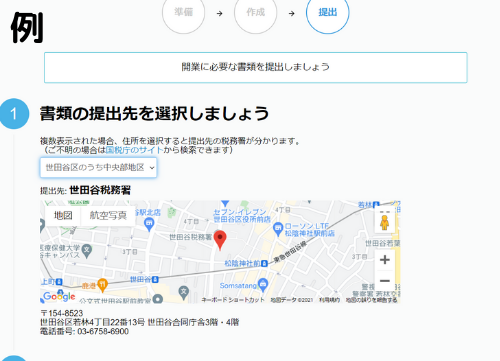Open 利用規約 link on map footer

point(329,300)
